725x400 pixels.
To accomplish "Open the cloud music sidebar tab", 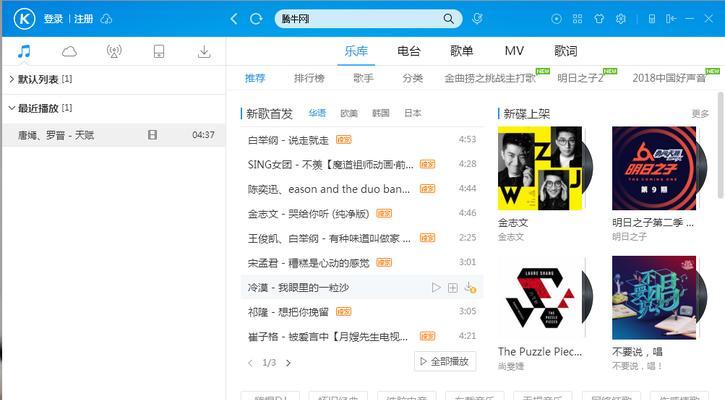I will (x=69, y=51).
